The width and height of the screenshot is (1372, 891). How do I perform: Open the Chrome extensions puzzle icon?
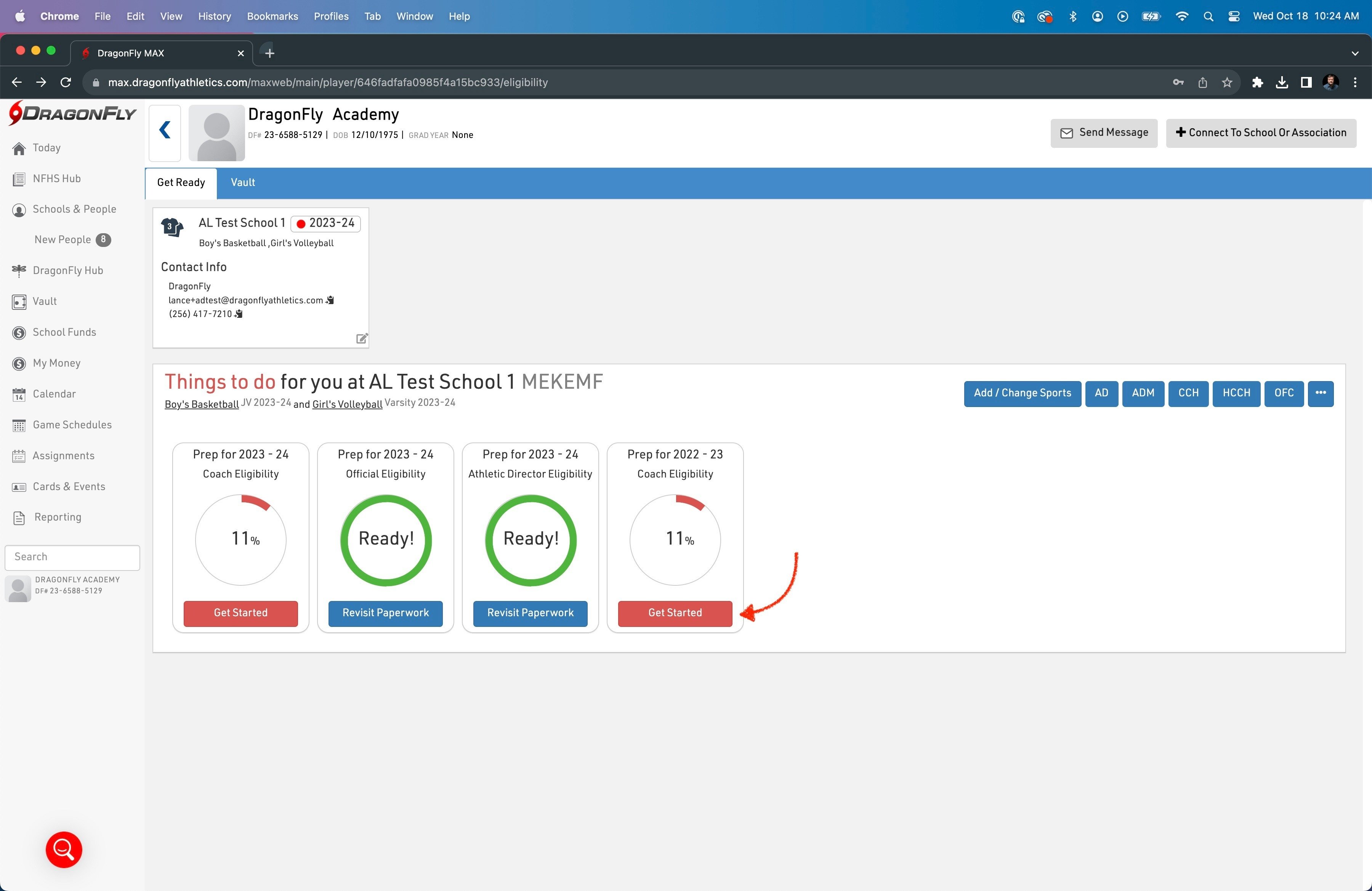click(x=1257, y=82)
